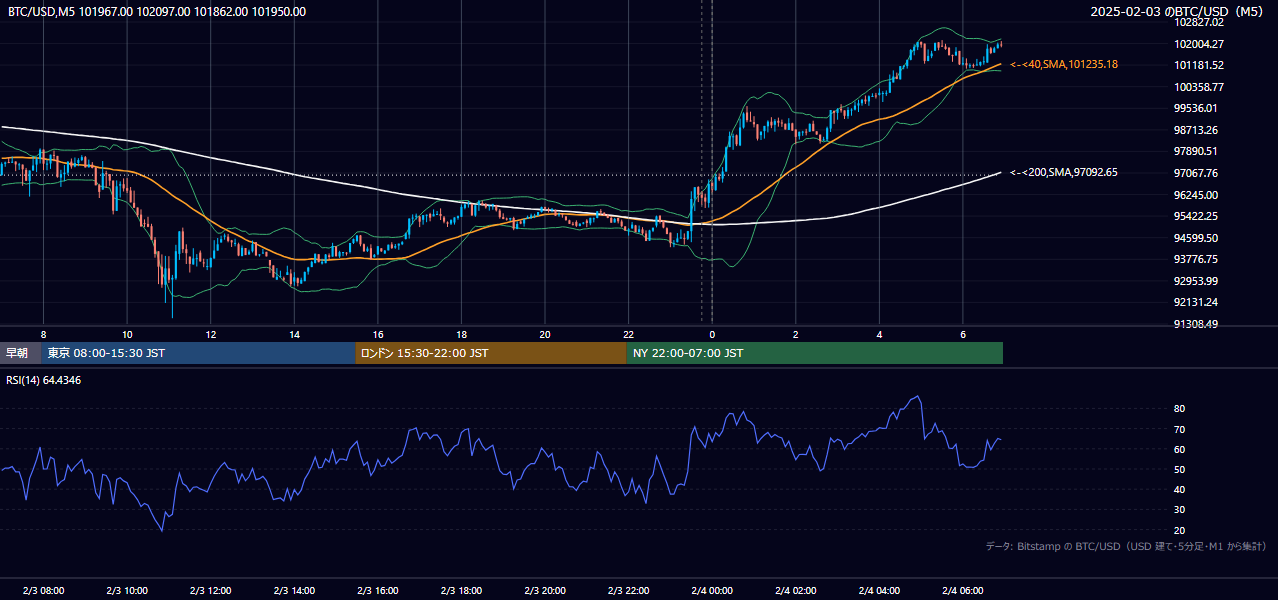This screenshot has width=1278, height=600.
Task: Click hour tick 16 under price chart
Action: click(x=377, y=334)
